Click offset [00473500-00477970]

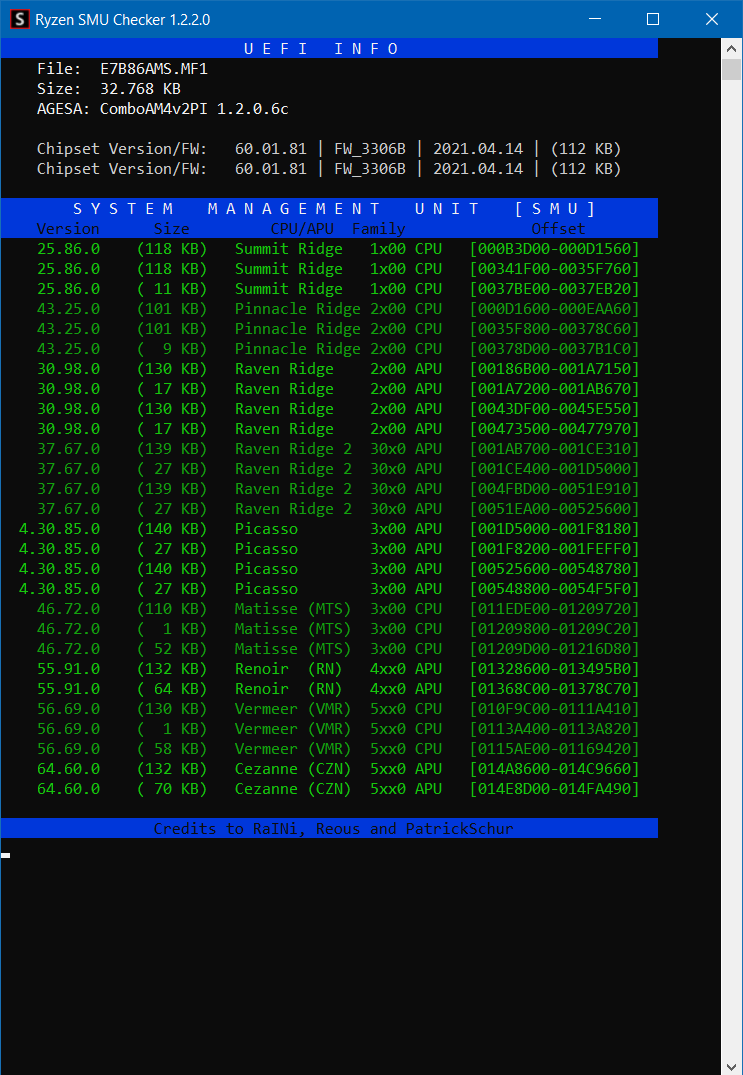click(555, 428)
